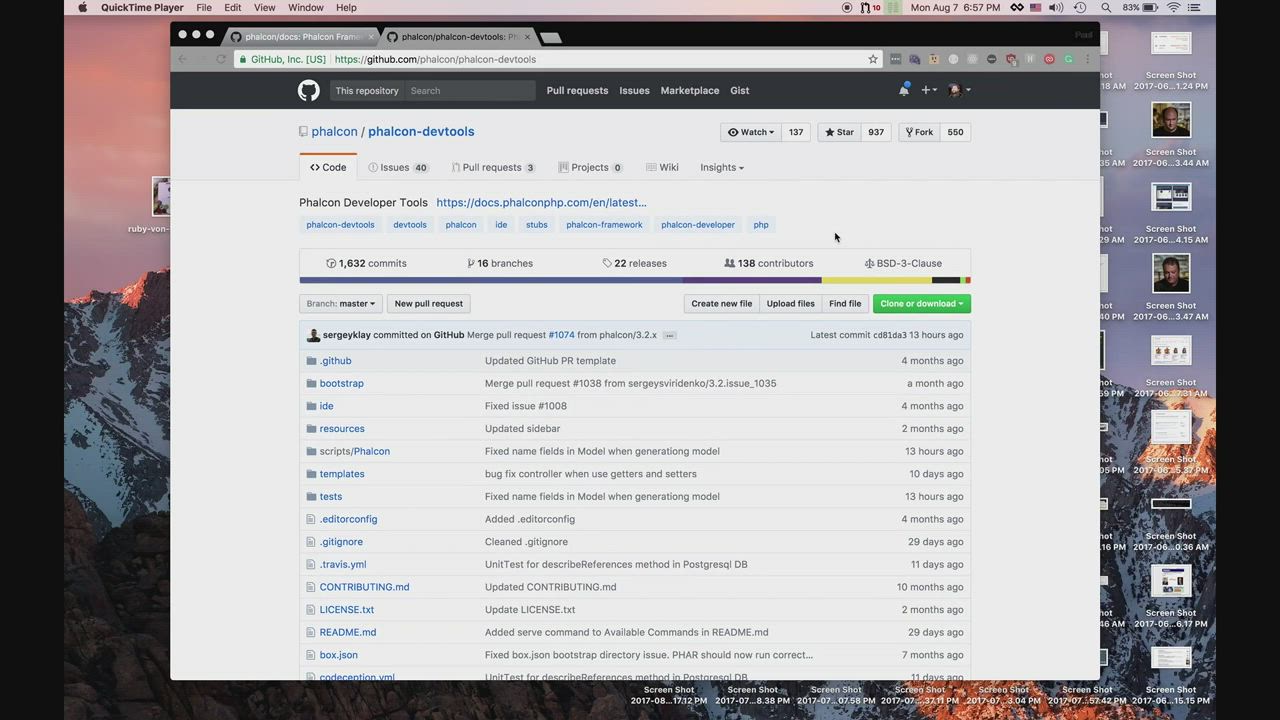Switch to the Issues tab
Image resolution: width=1280 pixels, height=720 pixels.
(x=397, y=168)
